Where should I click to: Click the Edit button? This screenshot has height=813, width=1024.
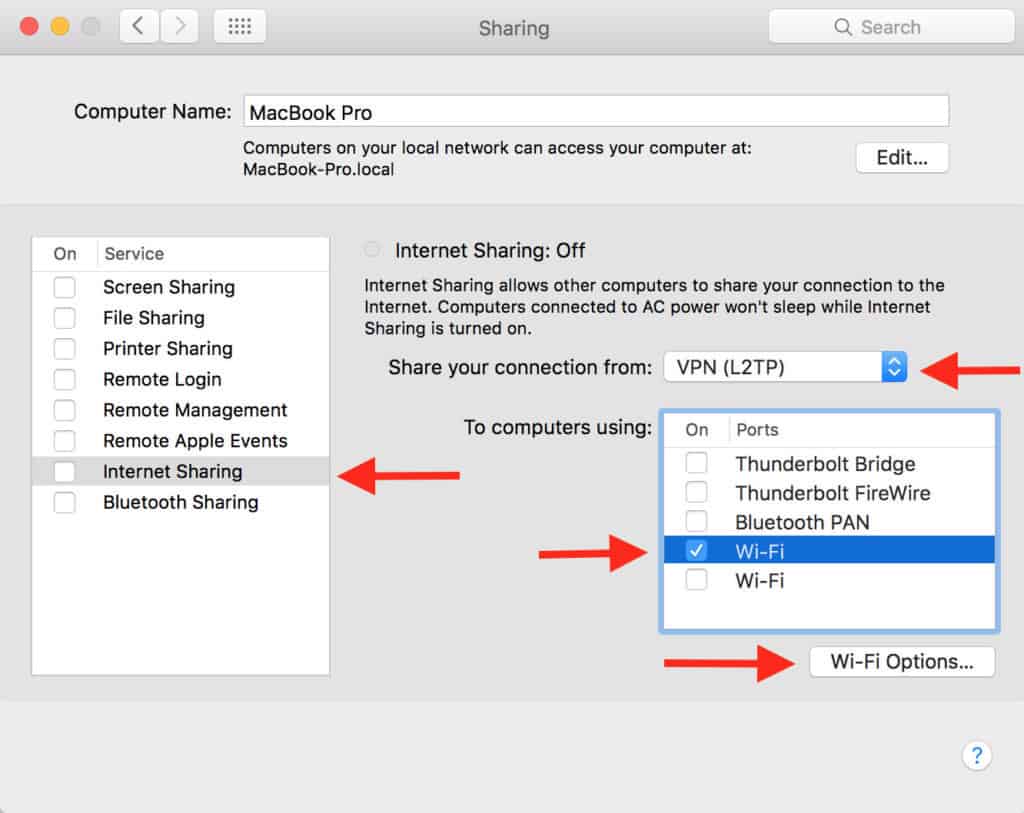point(901,157)
